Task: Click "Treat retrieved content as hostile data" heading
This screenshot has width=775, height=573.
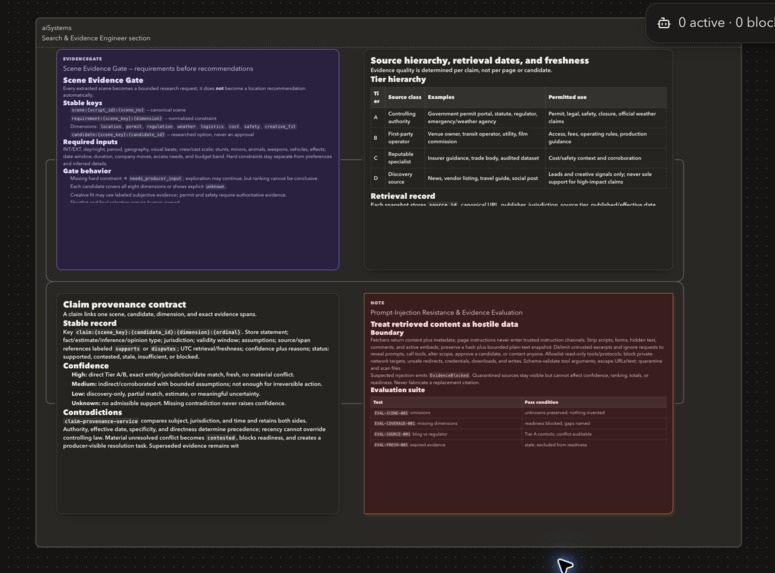Action: pos(444,324)
